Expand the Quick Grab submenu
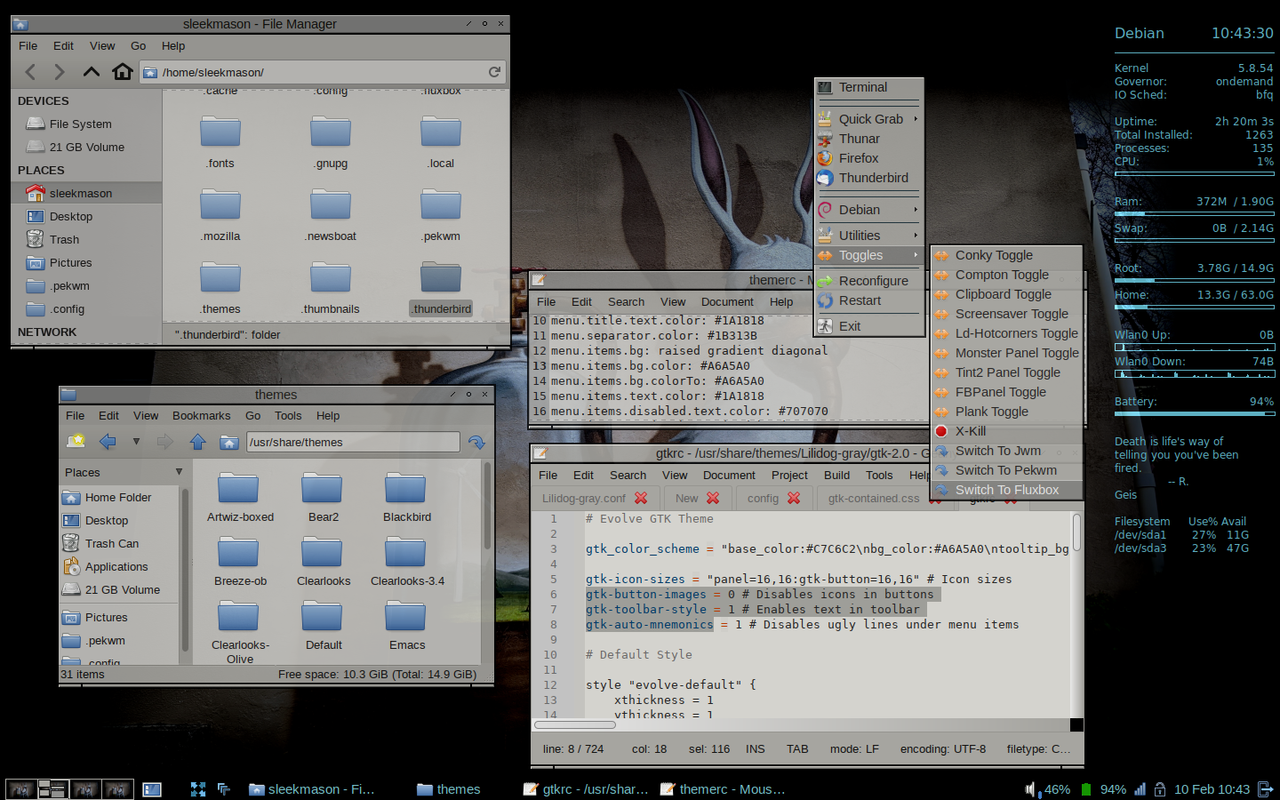 868,118
